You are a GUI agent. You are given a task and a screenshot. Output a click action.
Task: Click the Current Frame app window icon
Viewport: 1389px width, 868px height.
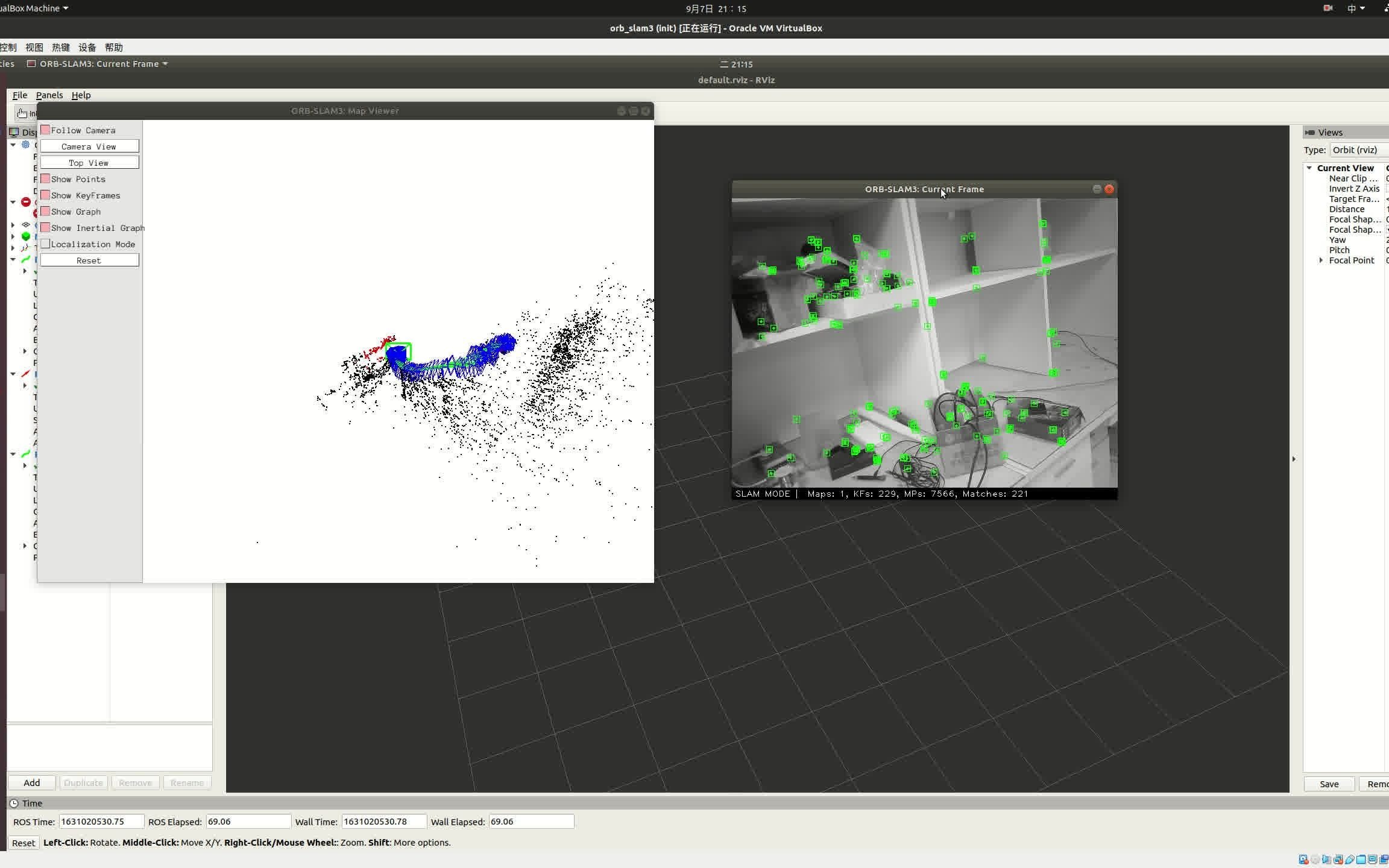[32, 64]
